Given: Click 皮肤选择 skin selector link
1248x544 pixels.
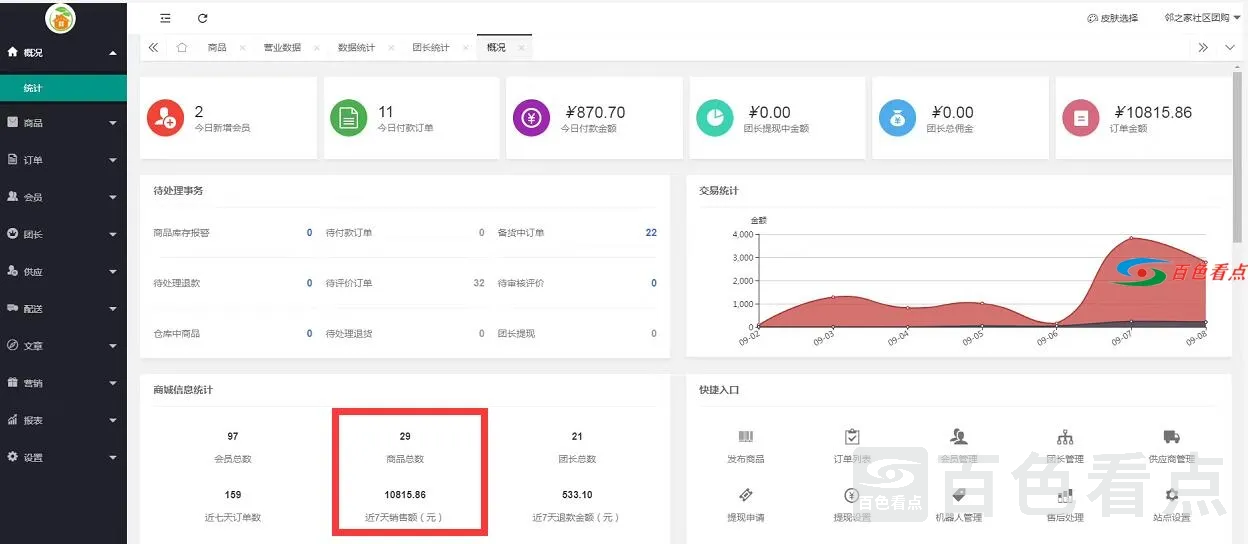Looking at the screenshot, I should [1112, 18].
